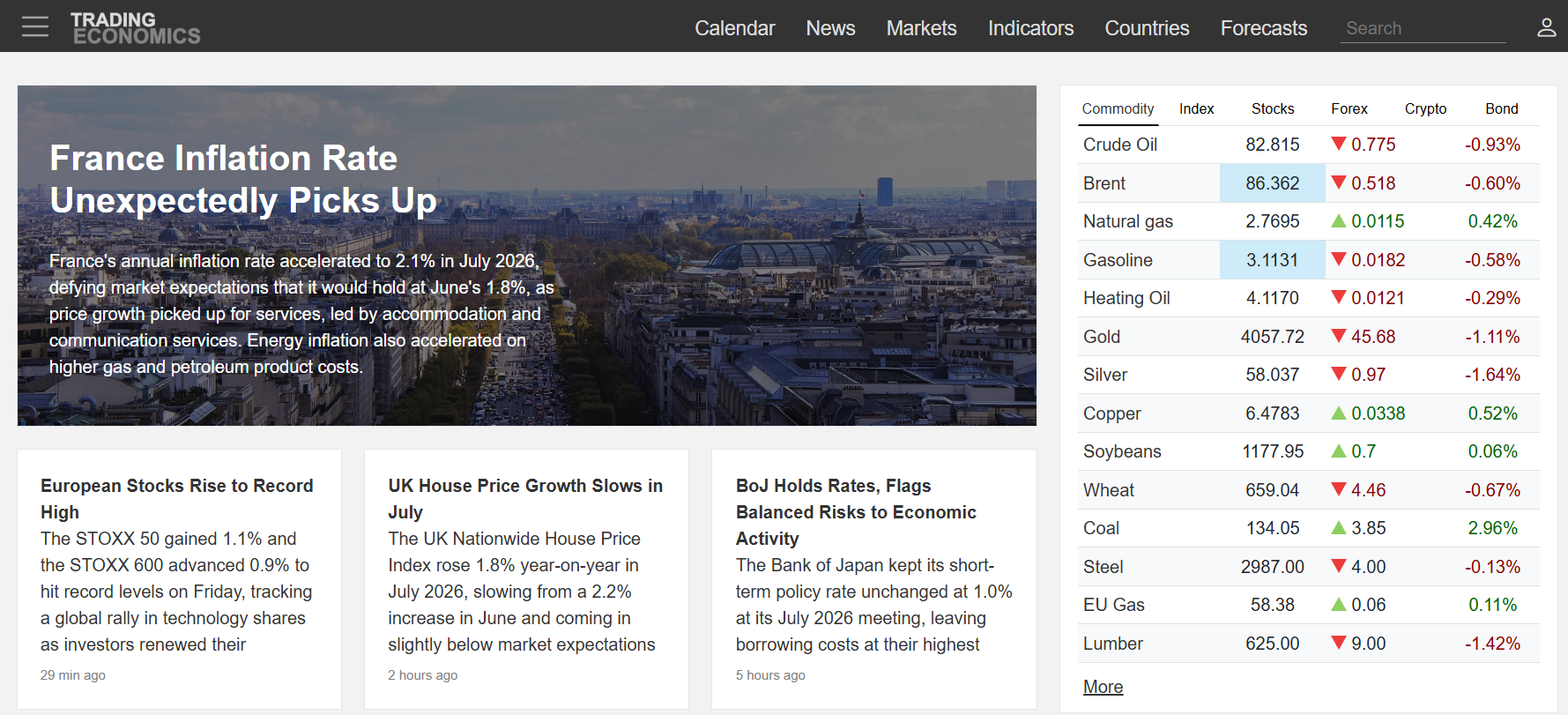
Task: Click the highlighted Gasoline price 3.1131
Action: point(1273,260)
